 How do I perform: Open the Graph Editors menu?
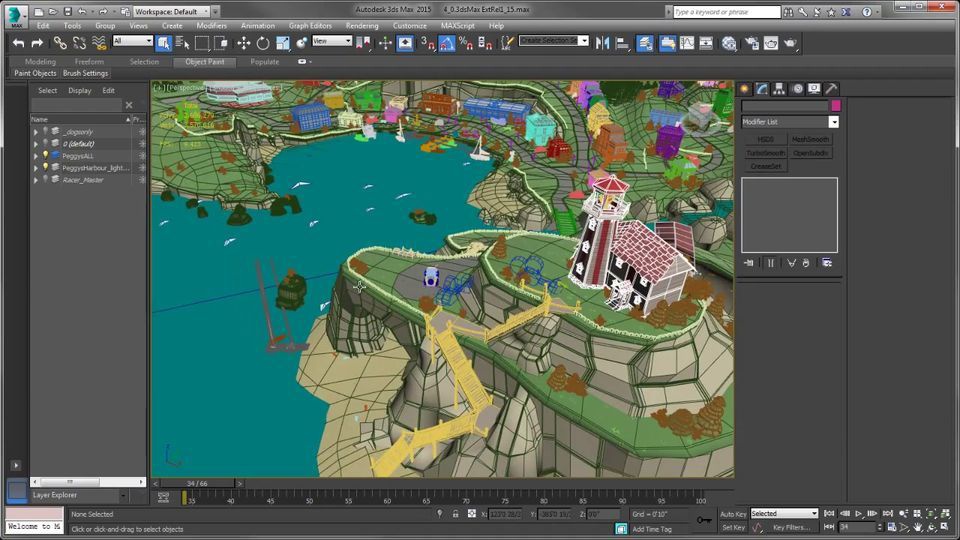[x=310, y=26]
